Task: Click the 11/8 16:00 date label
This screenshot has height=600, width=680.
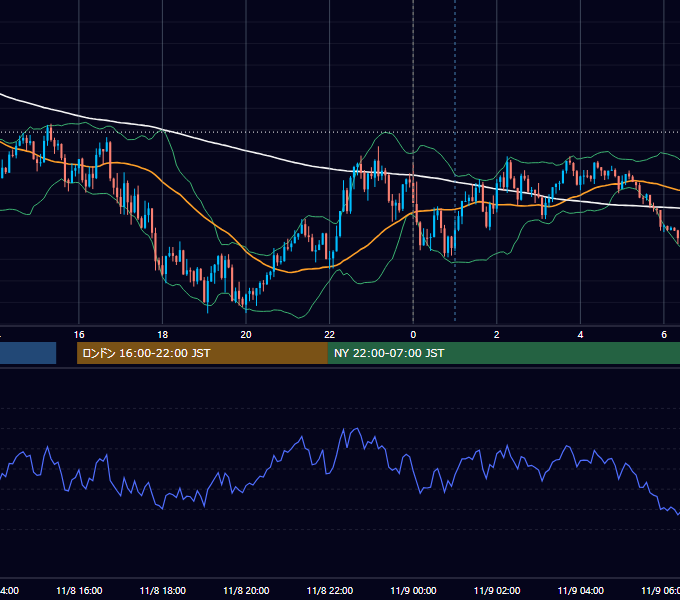Action: point(79,591)
